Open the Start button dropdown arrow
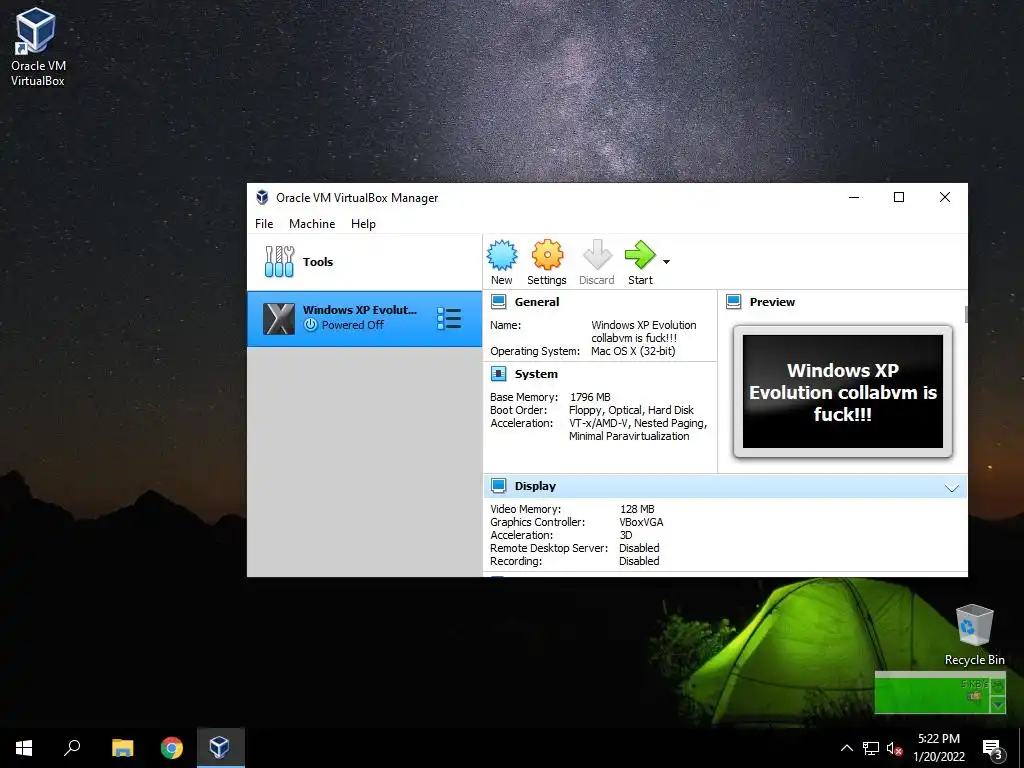1024x768 pixels. 666,262
